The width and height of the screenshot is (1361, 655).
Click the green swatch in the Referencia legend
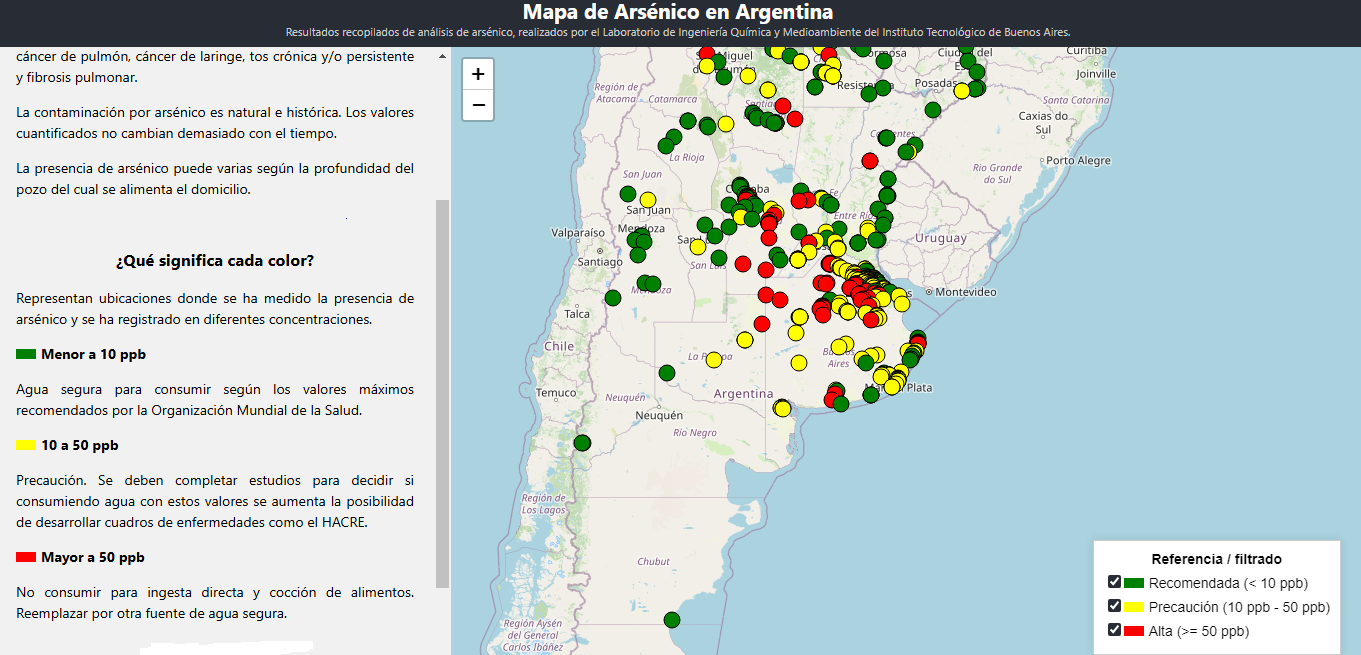pyautogui.click(x=1133, y=583)
